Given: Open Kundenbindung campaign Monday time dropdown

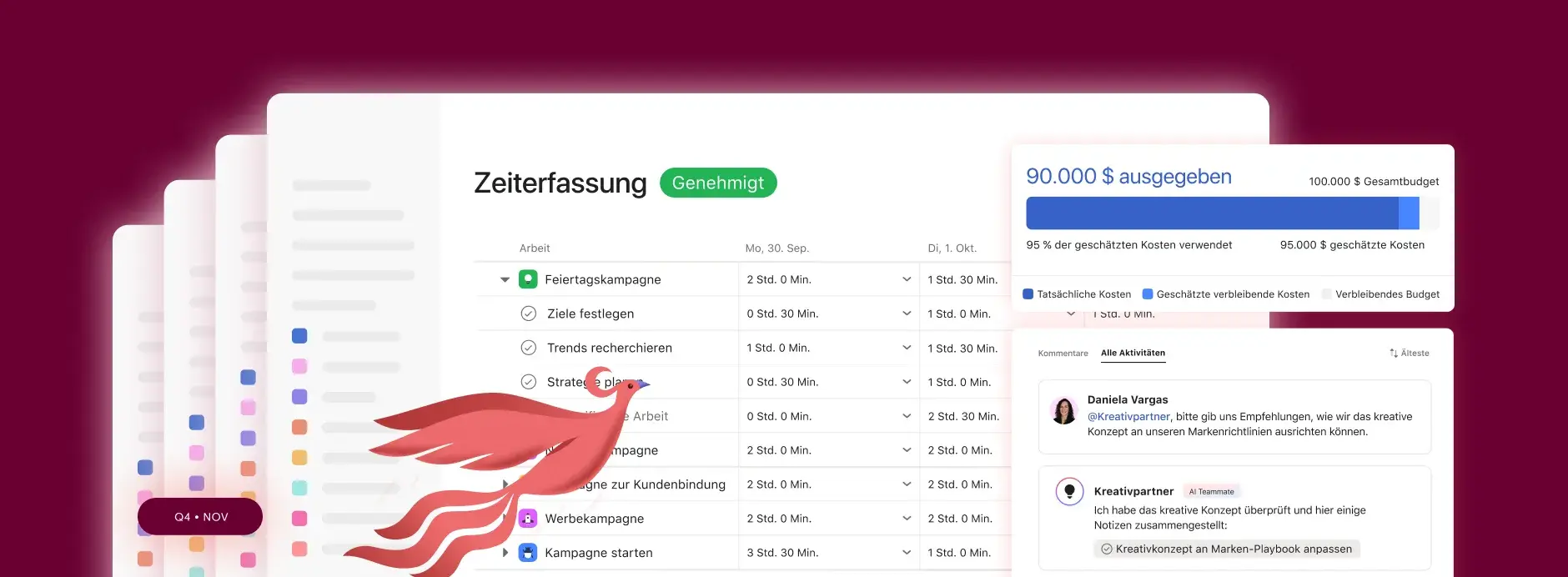Looking at the screenshot, I should 907,484.
